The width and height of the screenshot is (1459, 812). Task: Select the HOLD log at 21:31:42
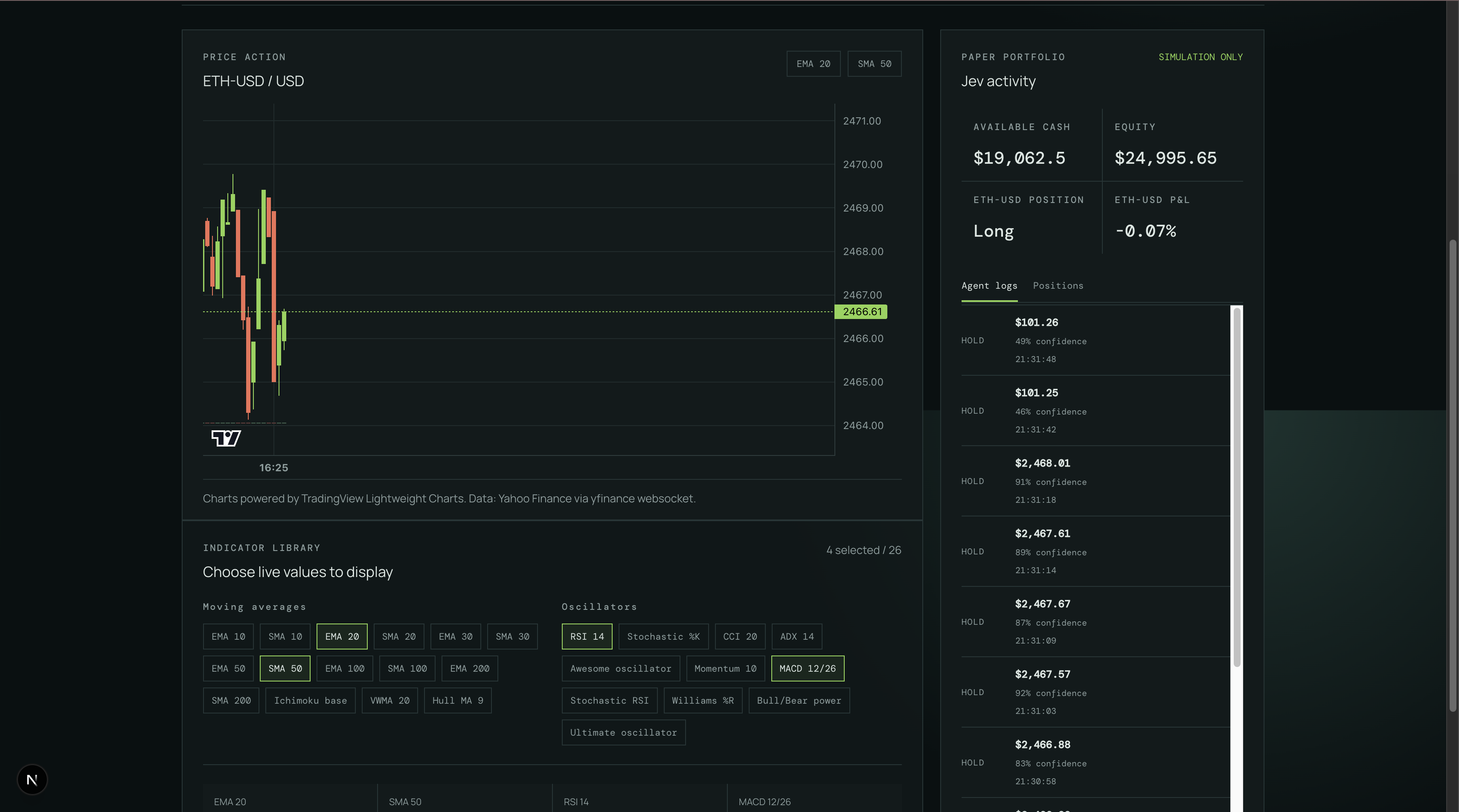[x=1096, y=411]
